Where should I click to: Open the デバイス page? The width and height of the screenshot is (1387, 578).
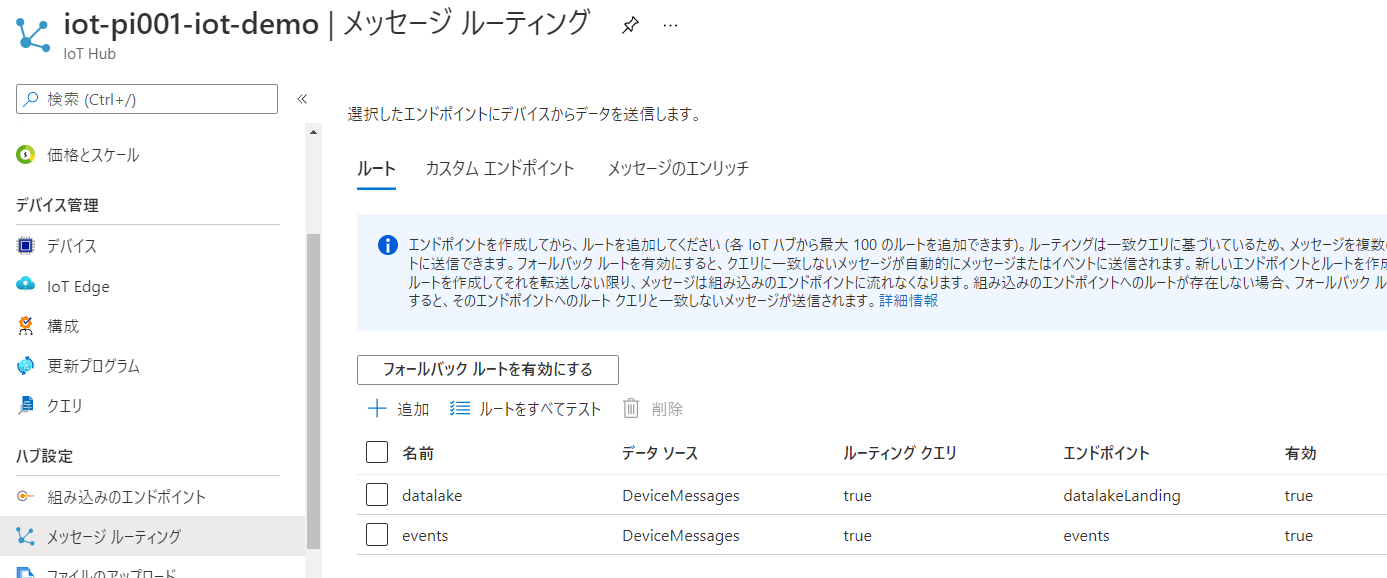point(72,246)
